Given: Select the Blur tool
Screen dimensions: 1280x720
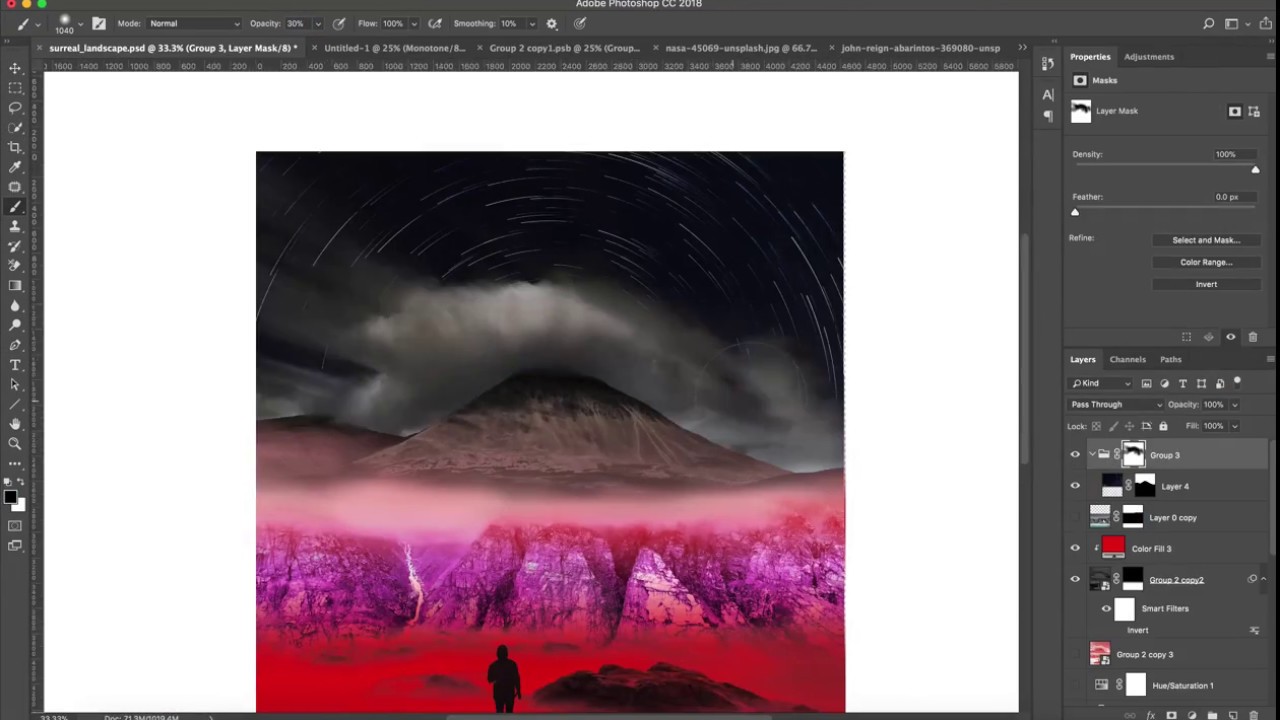Looking at the screenshot, I should click(15, 305).
